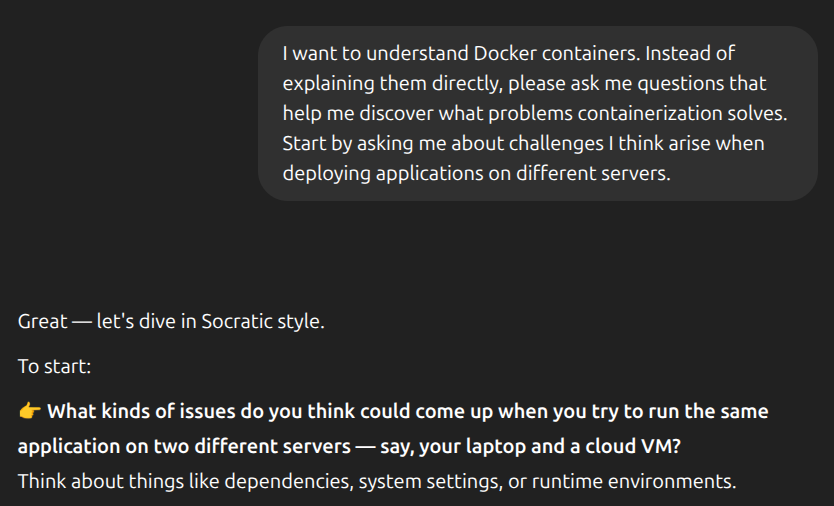Click the "To start:" line
The height and width of the screenshot is (506, 834).
pyautogui.click(x=54, y=367)
